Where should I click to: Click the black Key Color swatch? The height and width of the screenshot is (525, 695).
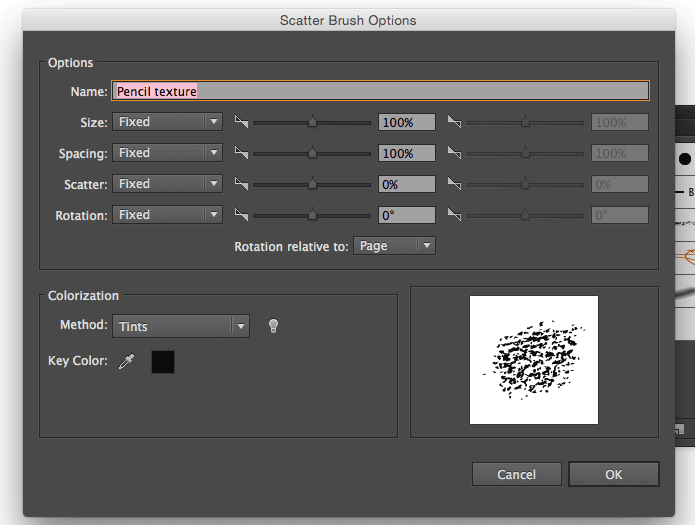pyautogui.click(x=163, y=362)
